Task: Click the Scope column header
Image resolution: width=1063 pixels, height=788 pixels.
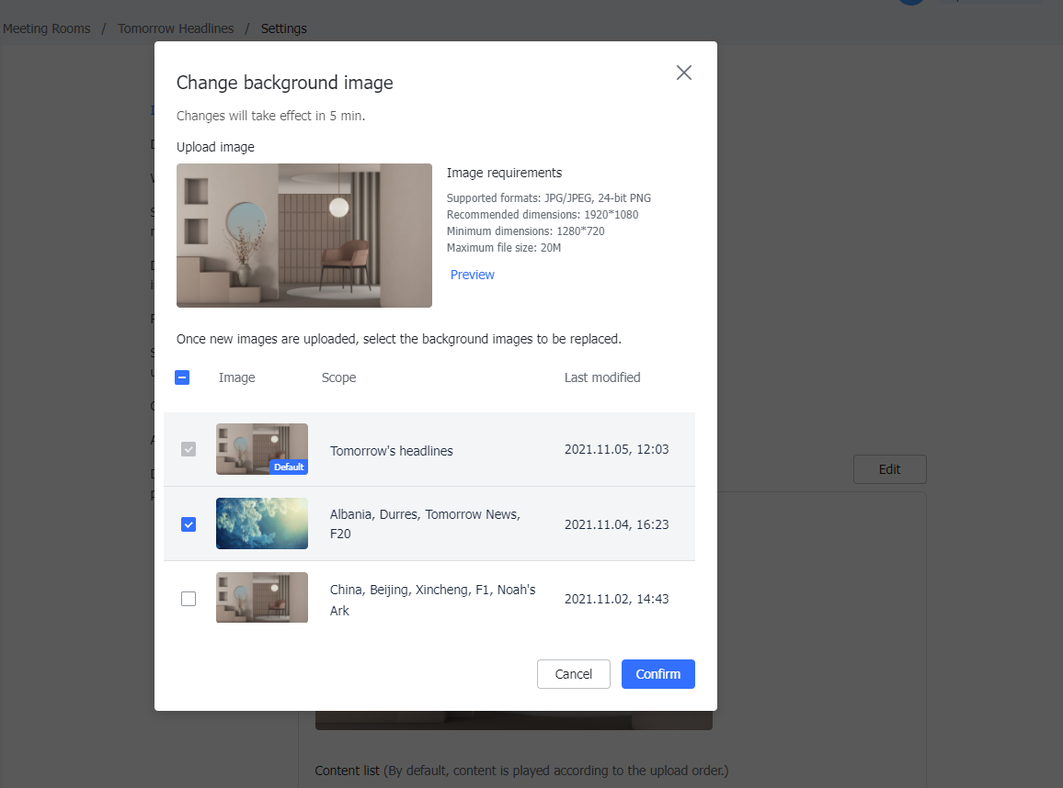Action: pos(338,378)
